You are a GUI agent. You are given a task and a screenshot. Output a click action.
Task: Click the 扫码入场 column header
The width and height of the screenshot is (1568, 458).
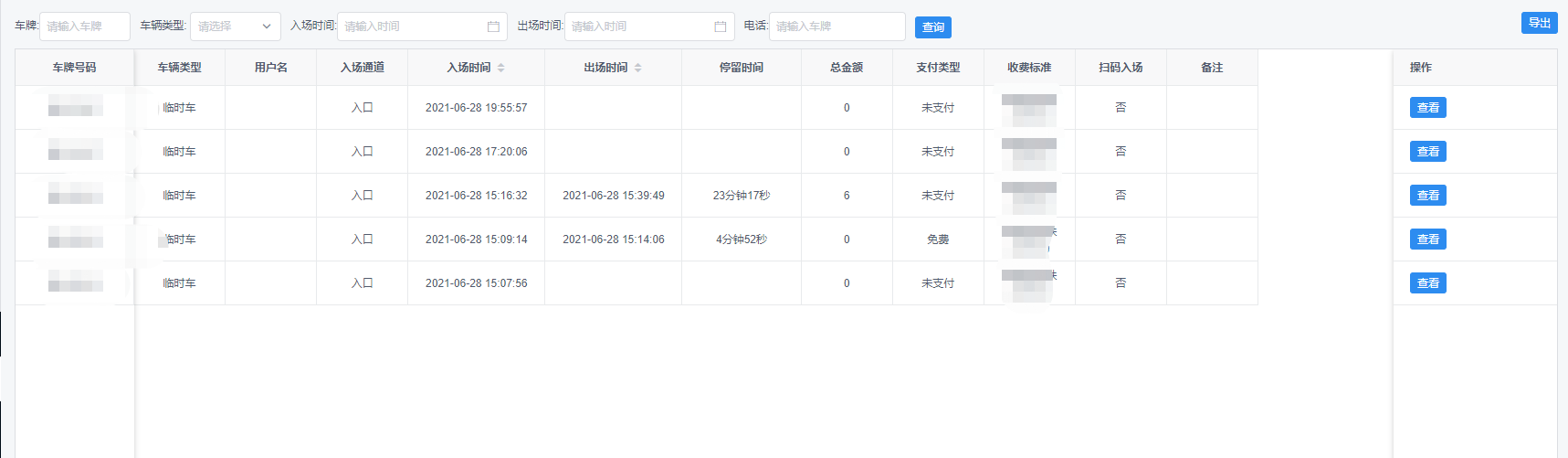[1121, 68]
